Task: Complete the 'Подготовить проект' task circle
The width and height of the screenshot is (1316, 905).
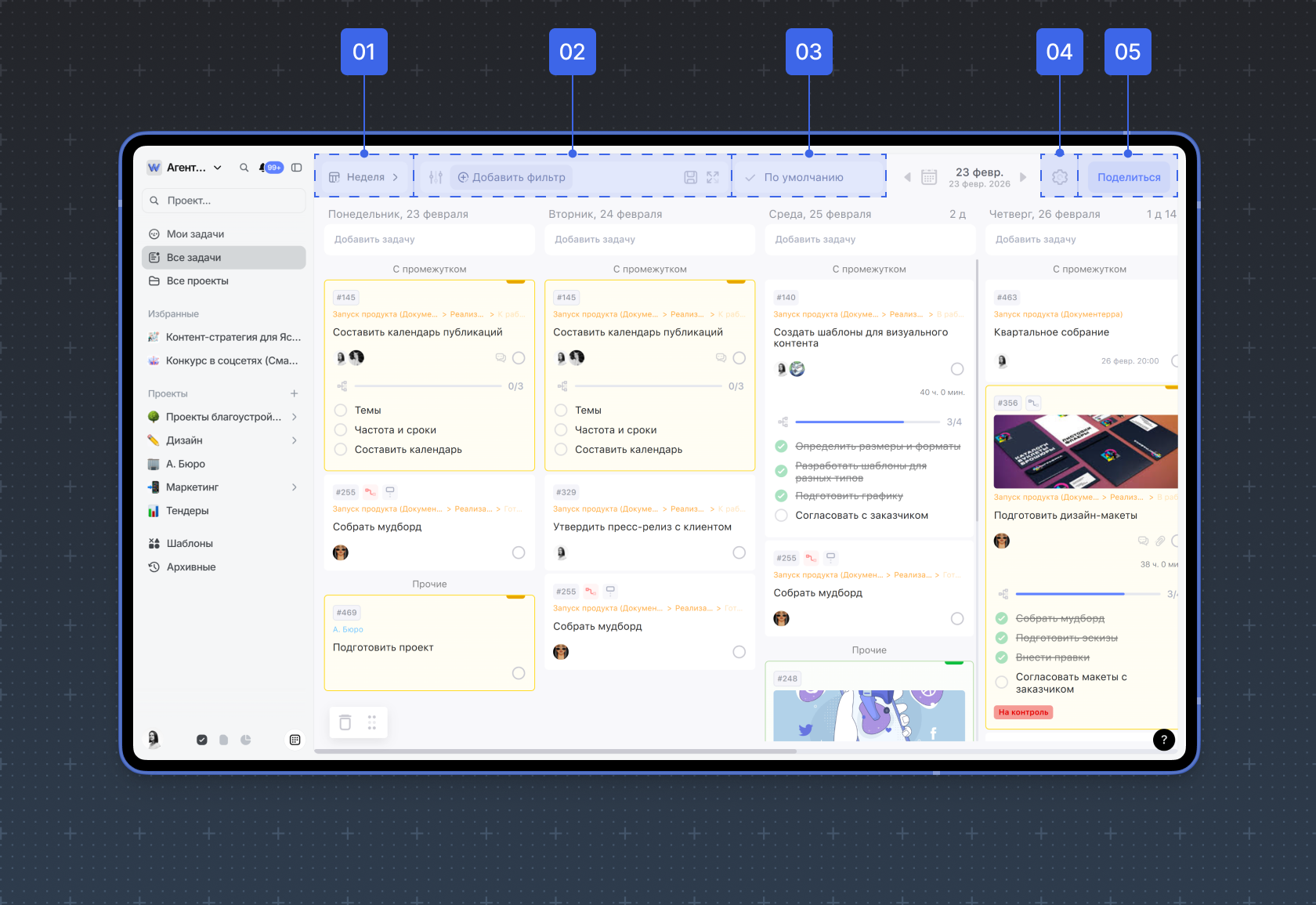Action: tap(519, 673)
